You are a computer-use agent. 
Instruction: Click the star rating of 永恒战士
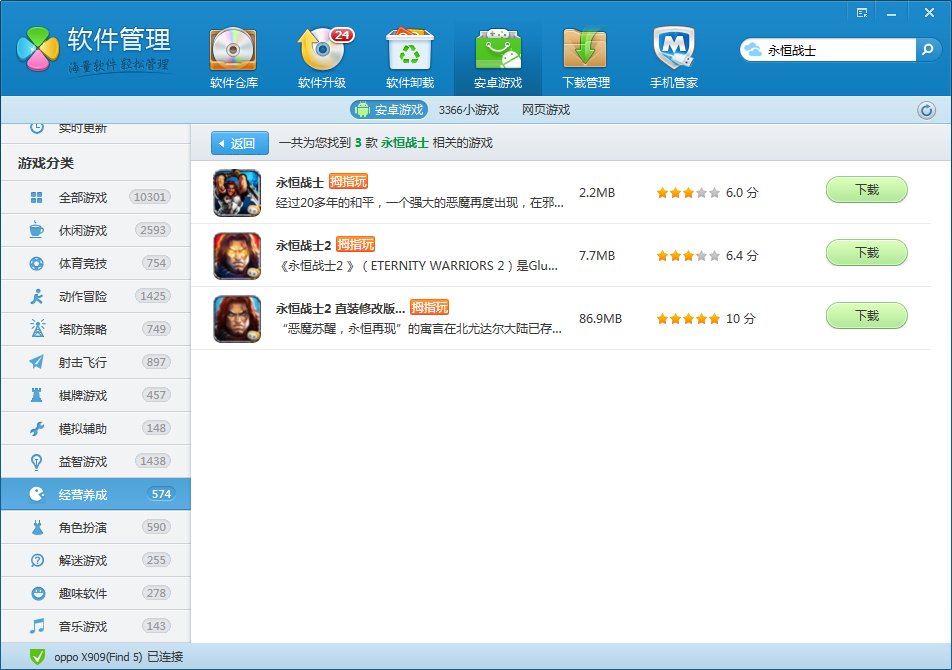[x=688, y=193]
